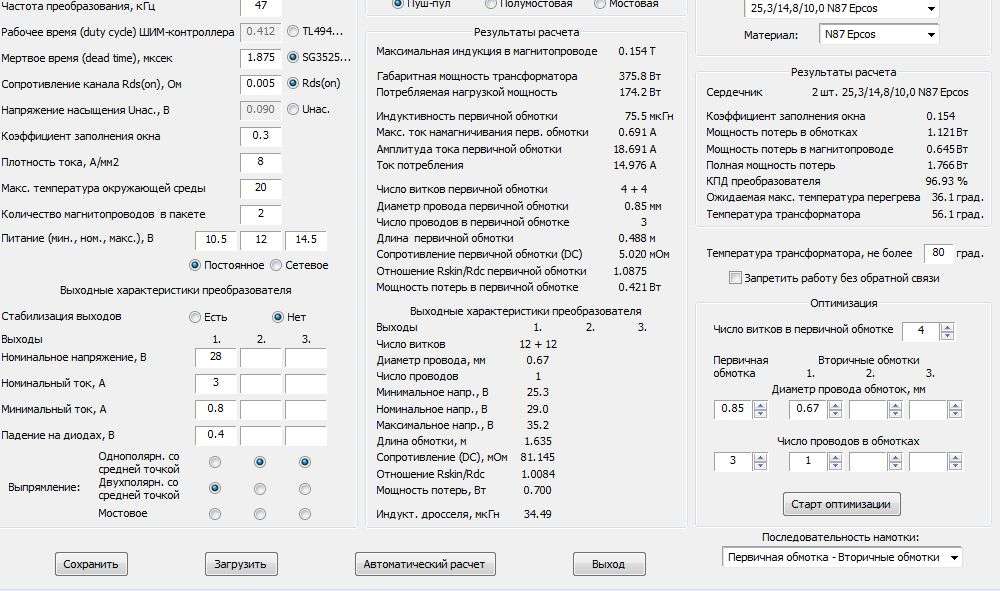Edit max ambient temperature field 20

pos(261,188)
